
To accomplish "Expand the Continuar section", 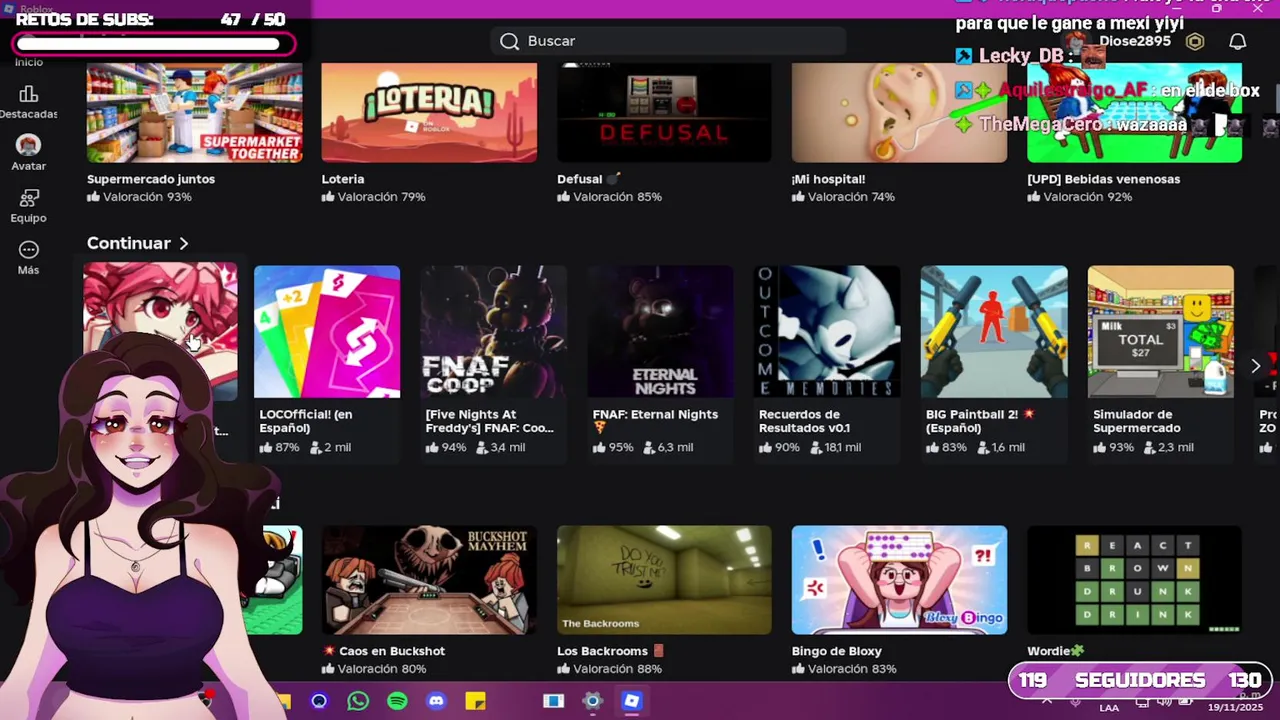I will point(138,243).
